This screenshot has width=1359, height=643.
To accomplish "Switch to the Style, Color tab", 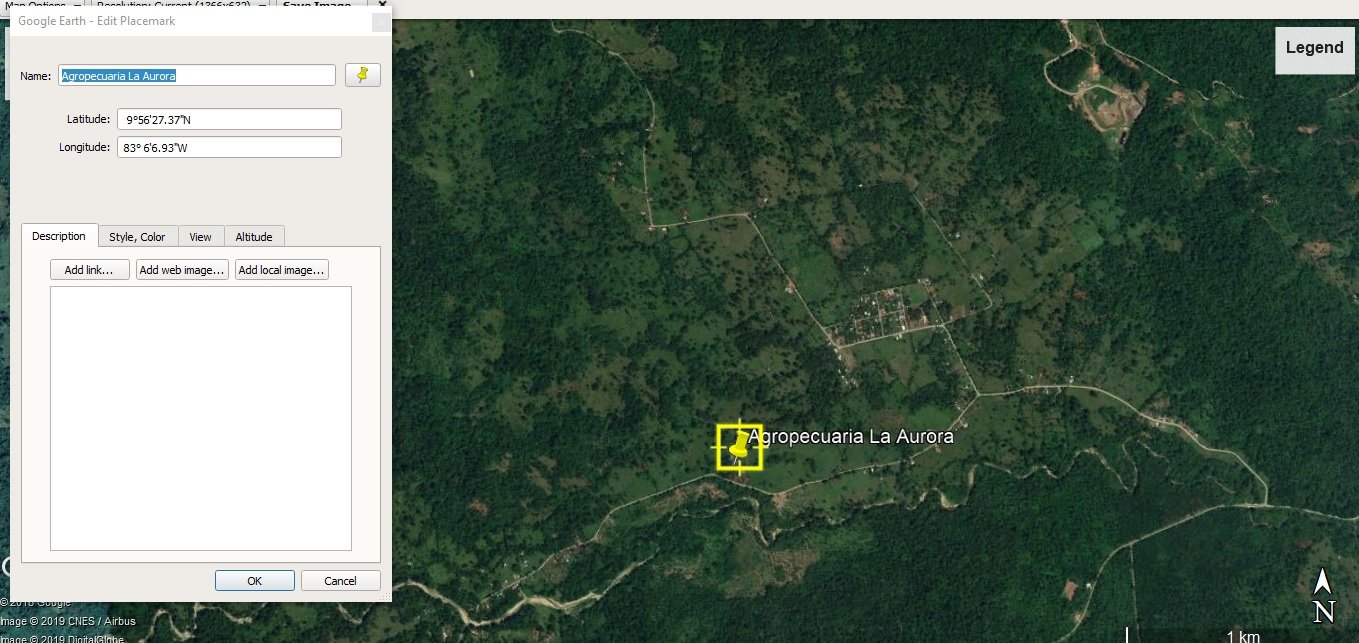I will [137, 237].
